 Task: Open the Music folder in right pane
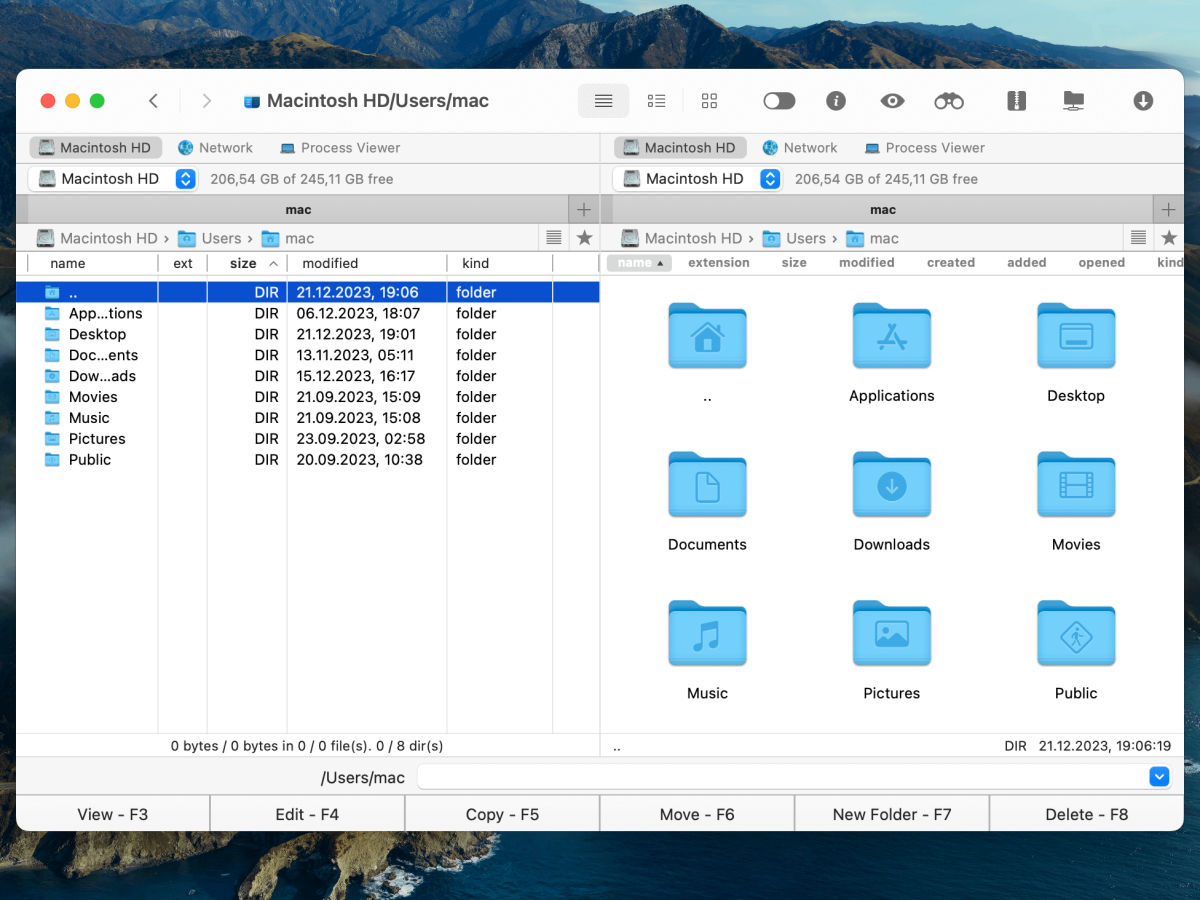click(707, 633)
